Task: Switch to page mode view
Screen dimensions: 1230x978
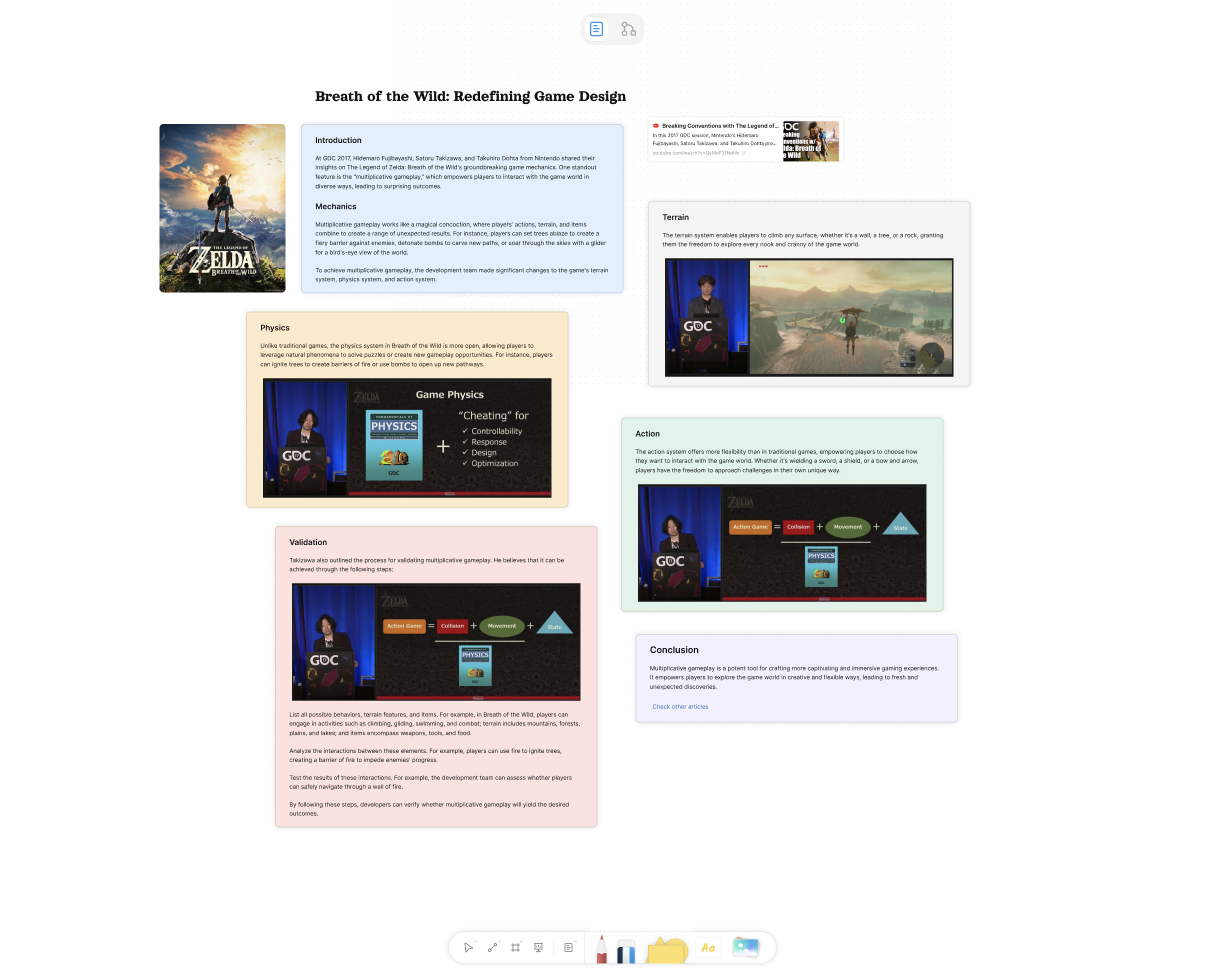Action: pos(597,29)
